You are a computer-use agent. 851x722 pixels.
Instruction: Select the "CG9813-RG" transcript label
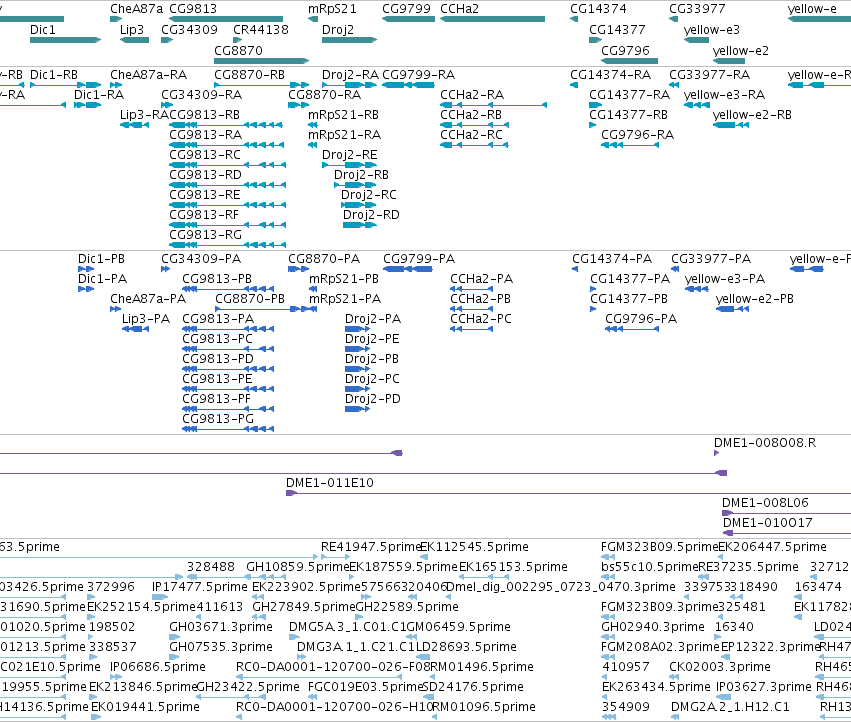(x=205, y=235)
